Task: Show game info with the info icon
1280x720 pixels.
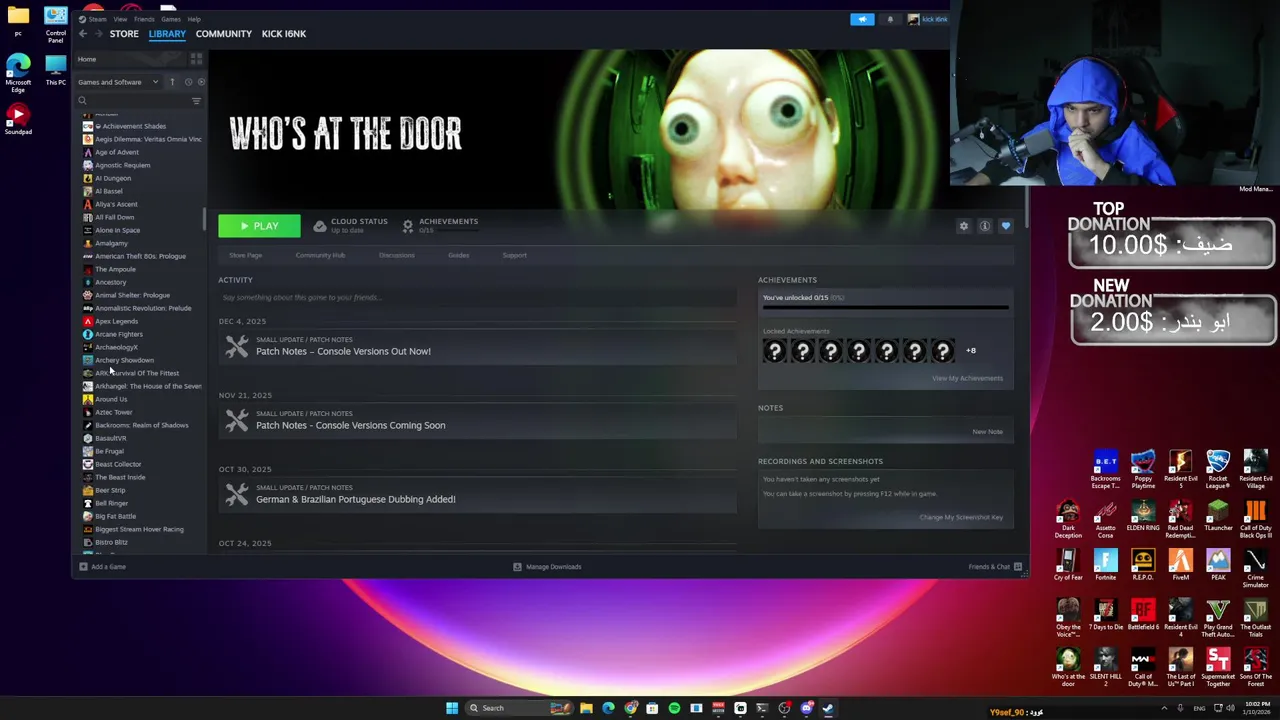Action: (x=985, y=226)
